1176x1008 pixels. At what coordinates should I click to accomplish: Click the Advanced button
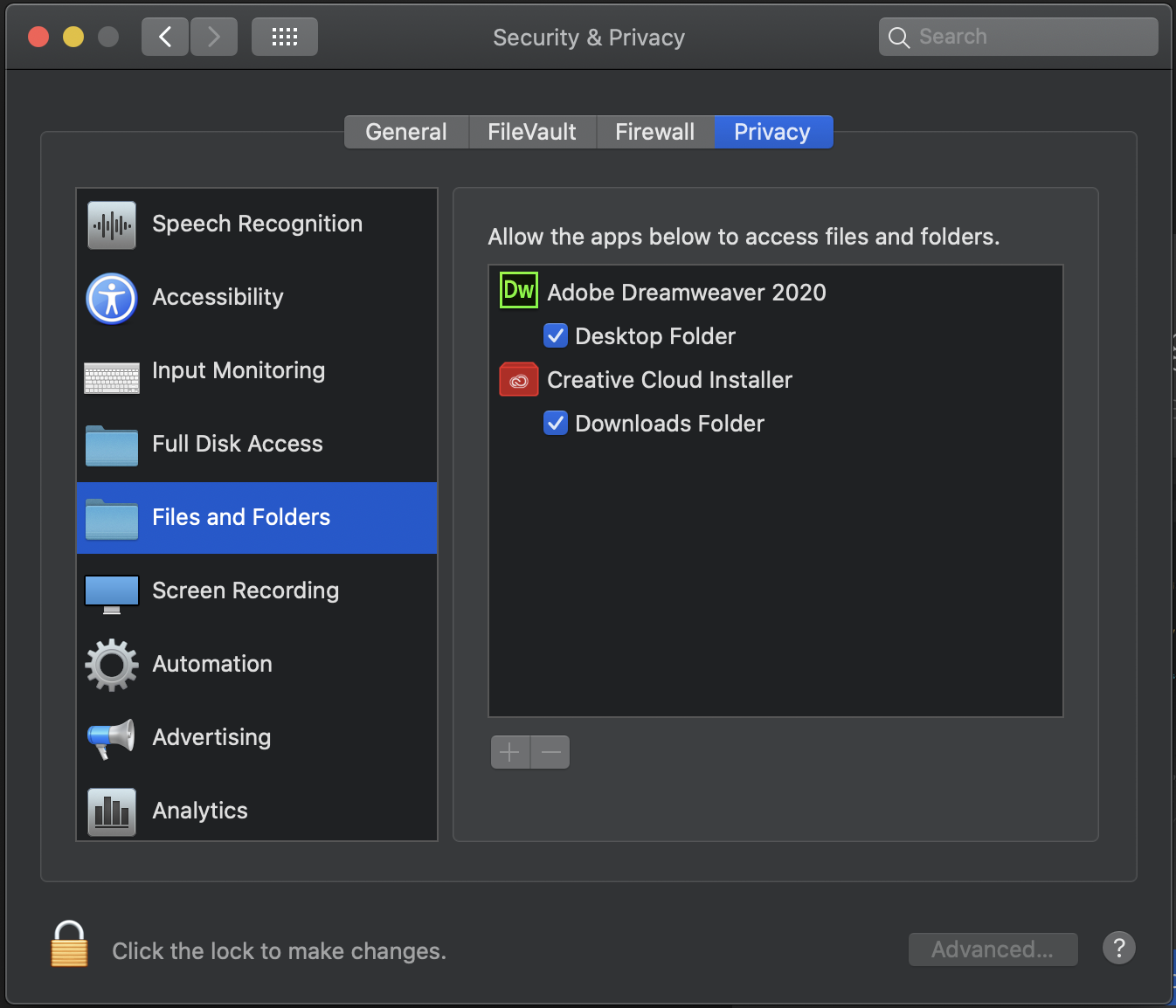993,949
